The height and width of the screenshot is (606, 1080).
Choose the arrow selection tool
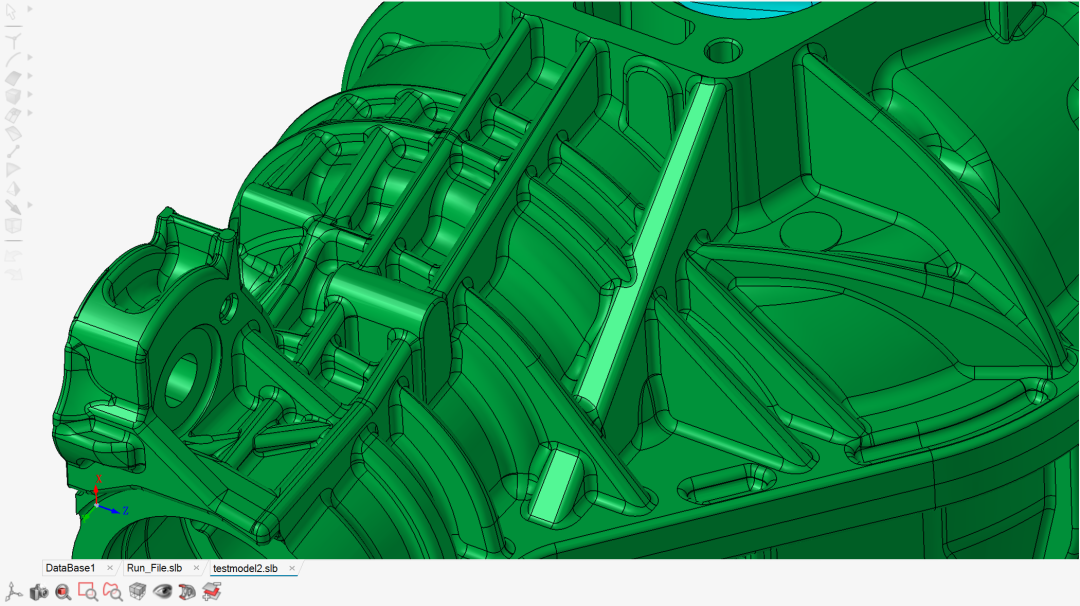point(12,12)
